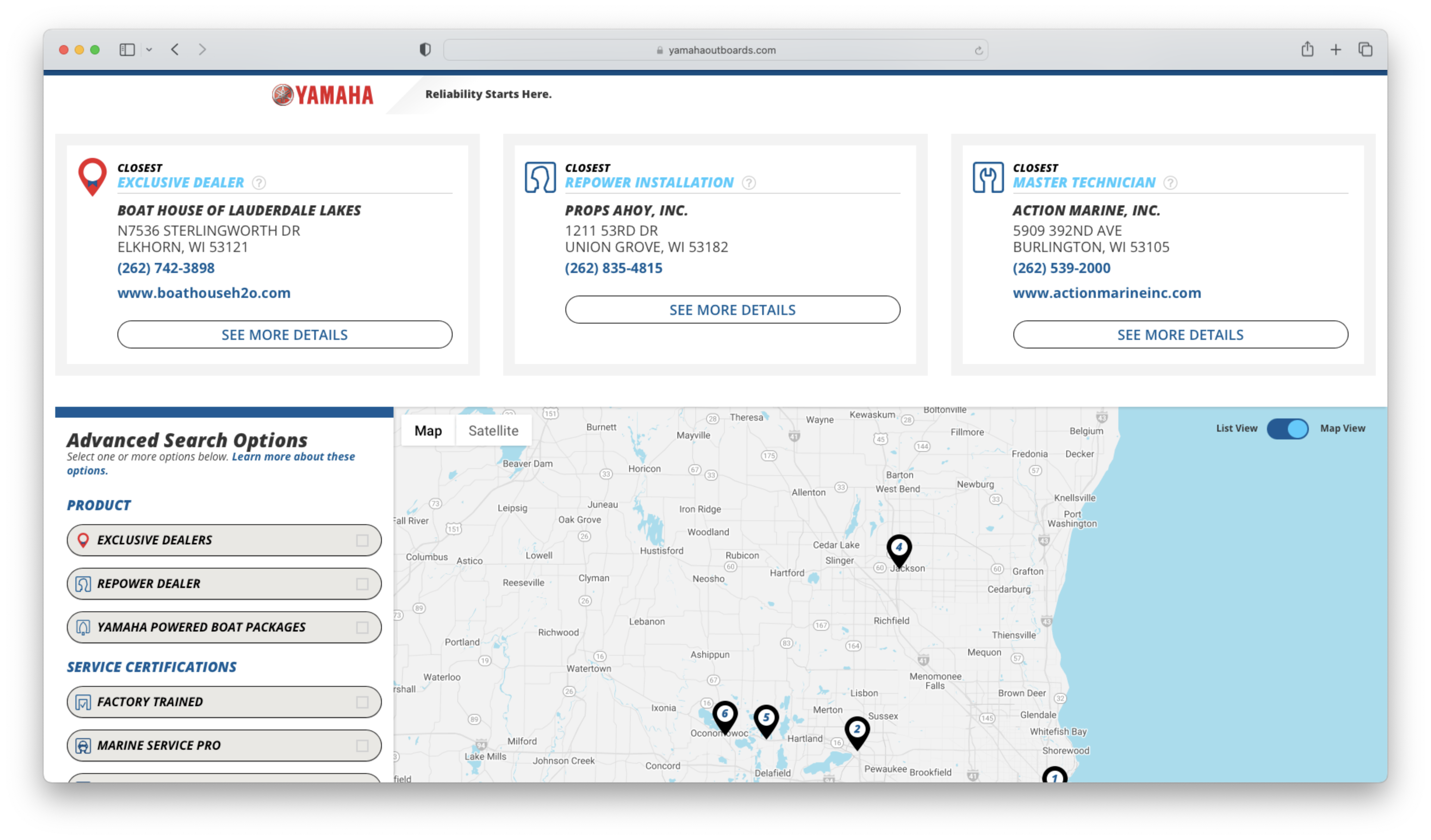Viewport: 1431px width, 840px height.
Task: Check the Marine Service Pro checkbox
Action: [x=362, y=746]
